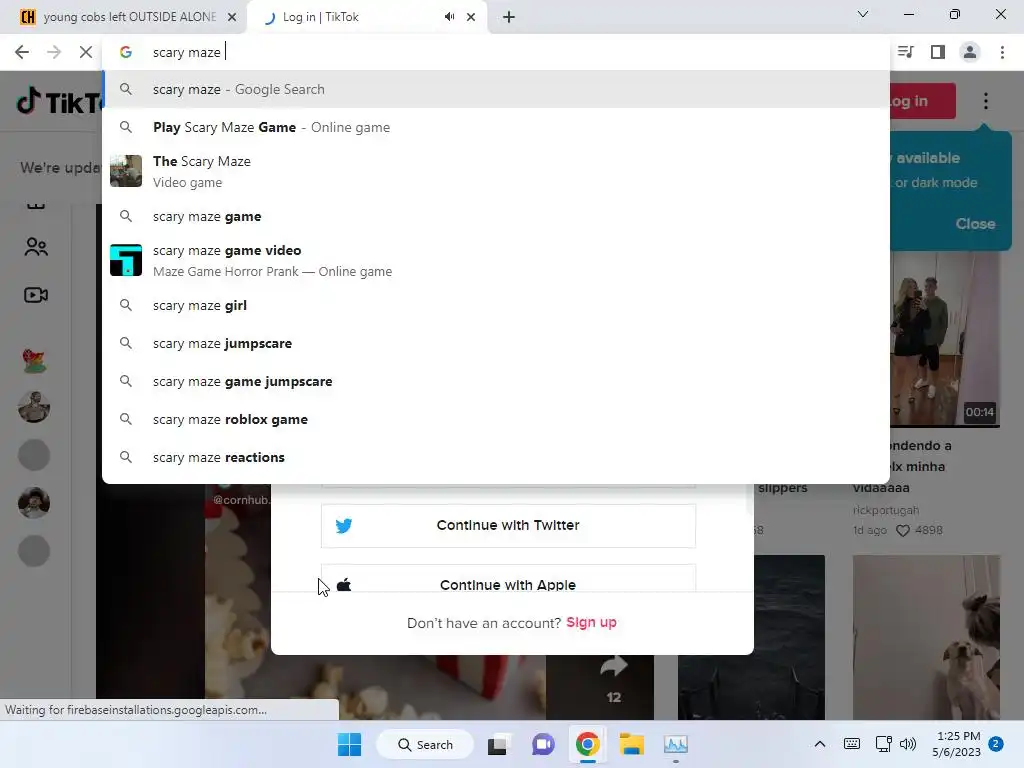Follow the Sign up link

coord(591,622)
